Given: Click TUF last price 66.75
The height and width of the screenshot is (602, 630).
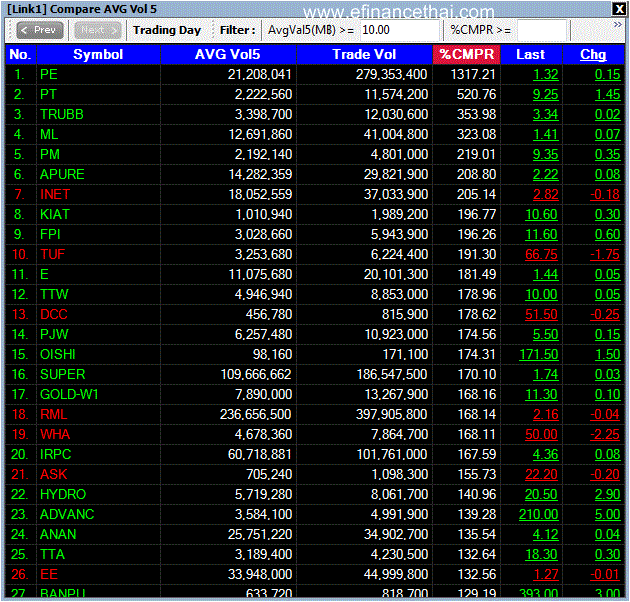Looking at the screenshot, I should coord(542,254).
